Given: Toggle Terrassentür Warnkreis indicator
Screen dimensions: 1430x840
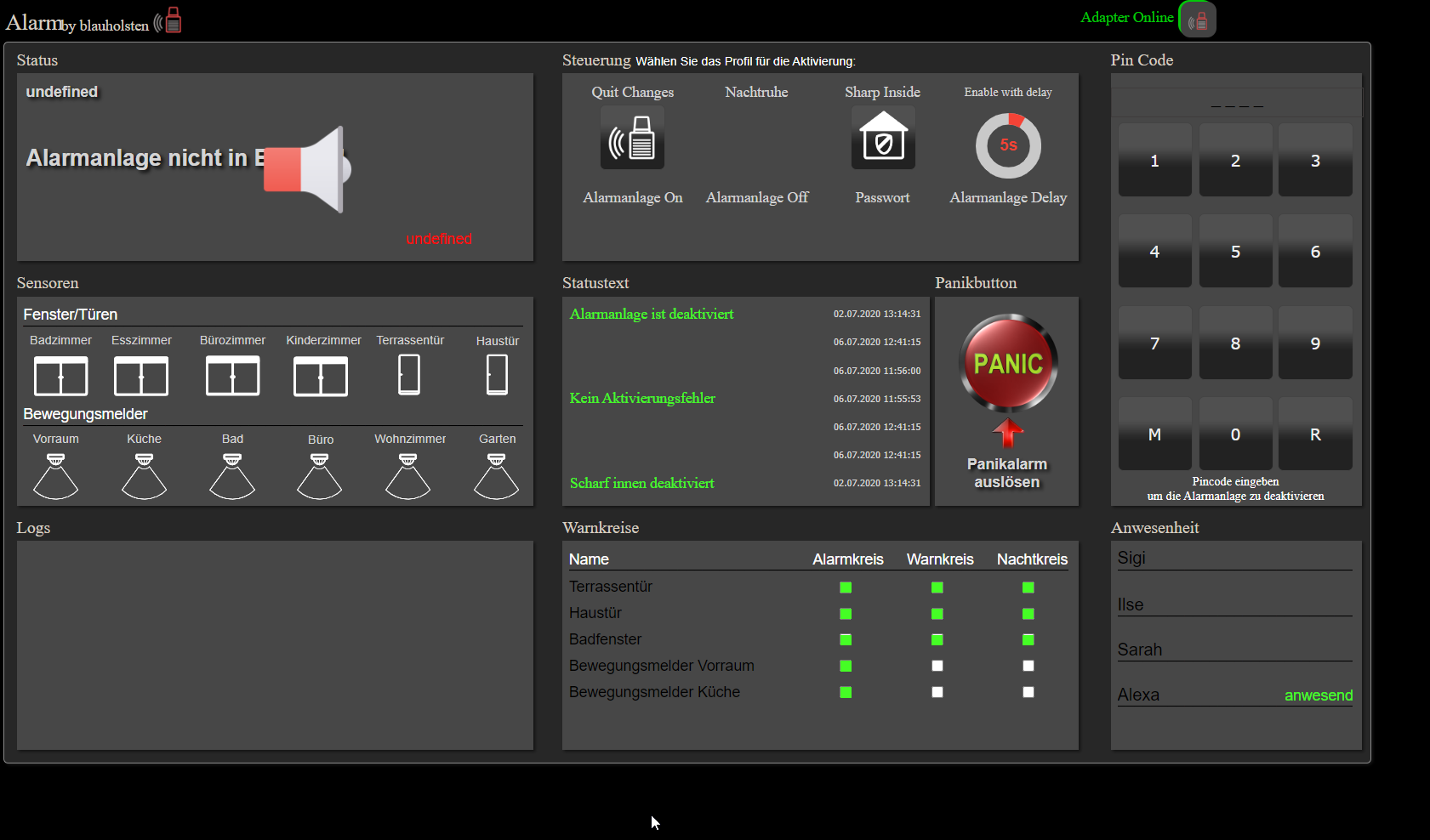Looking at the screenshot, I should pyautogui.click(x=937, y=587).
